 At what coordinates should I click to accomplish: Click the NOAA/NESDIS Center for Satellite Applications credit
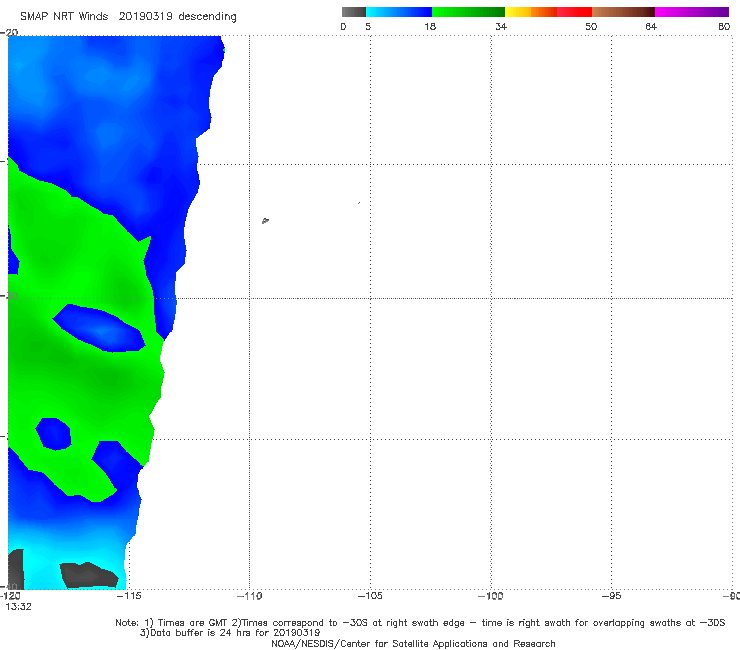(413, 644)
